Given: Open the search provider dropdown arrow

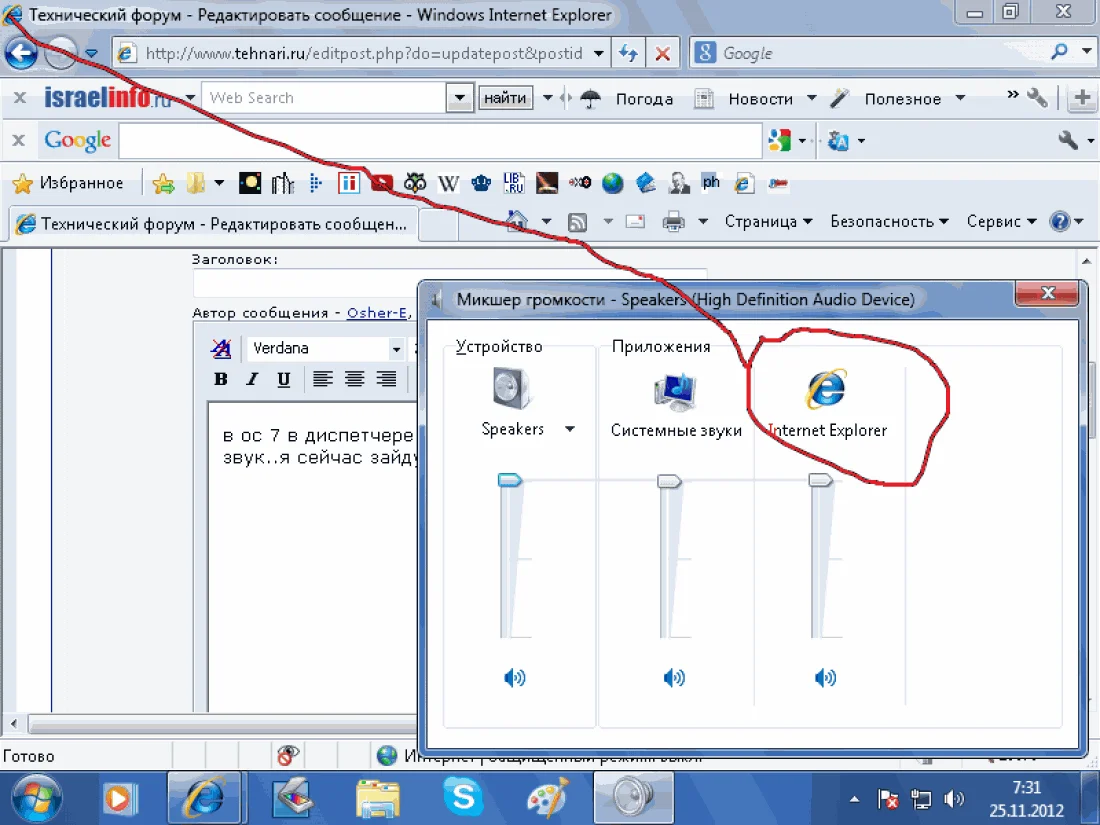Looking at the screenshot, I should click(x=1087, y=51).
